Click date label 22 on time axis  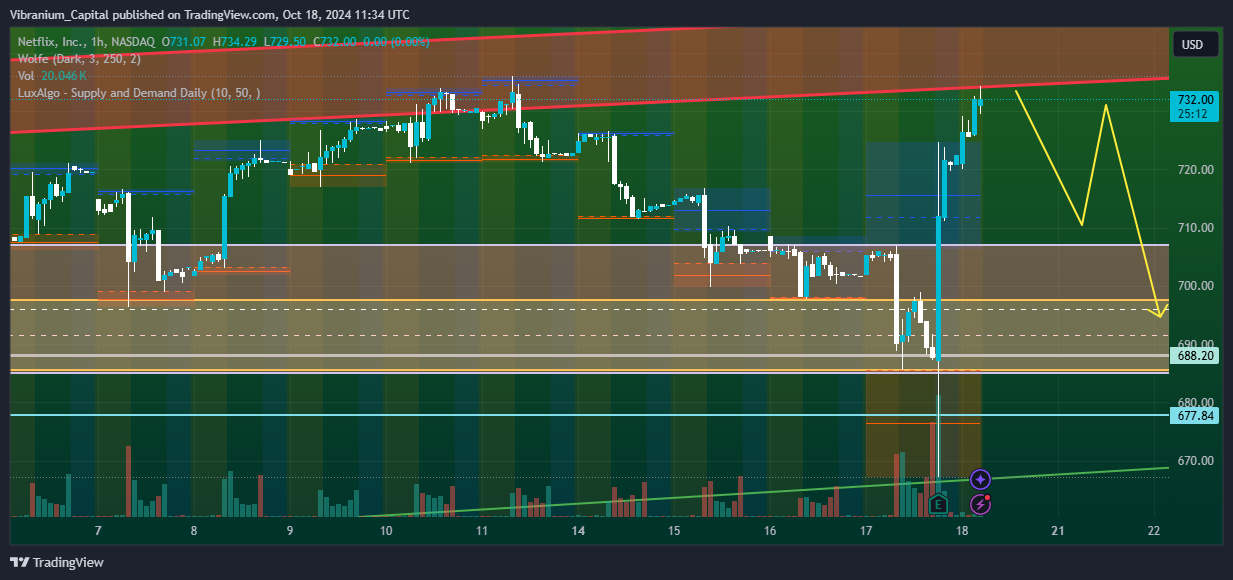click(x=1154, y=531)
